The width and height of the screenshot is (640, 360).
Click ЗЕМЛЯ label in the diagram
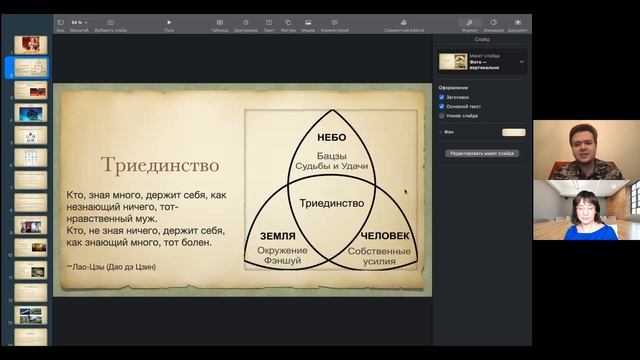[278, 236]
